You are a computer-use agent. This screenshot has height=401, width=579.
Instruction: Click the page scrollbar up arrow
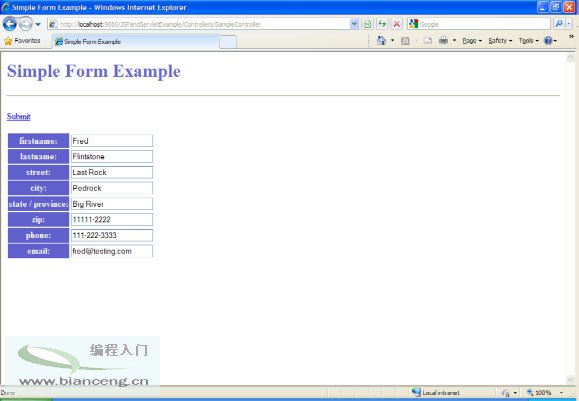click(x=571, y=57)
